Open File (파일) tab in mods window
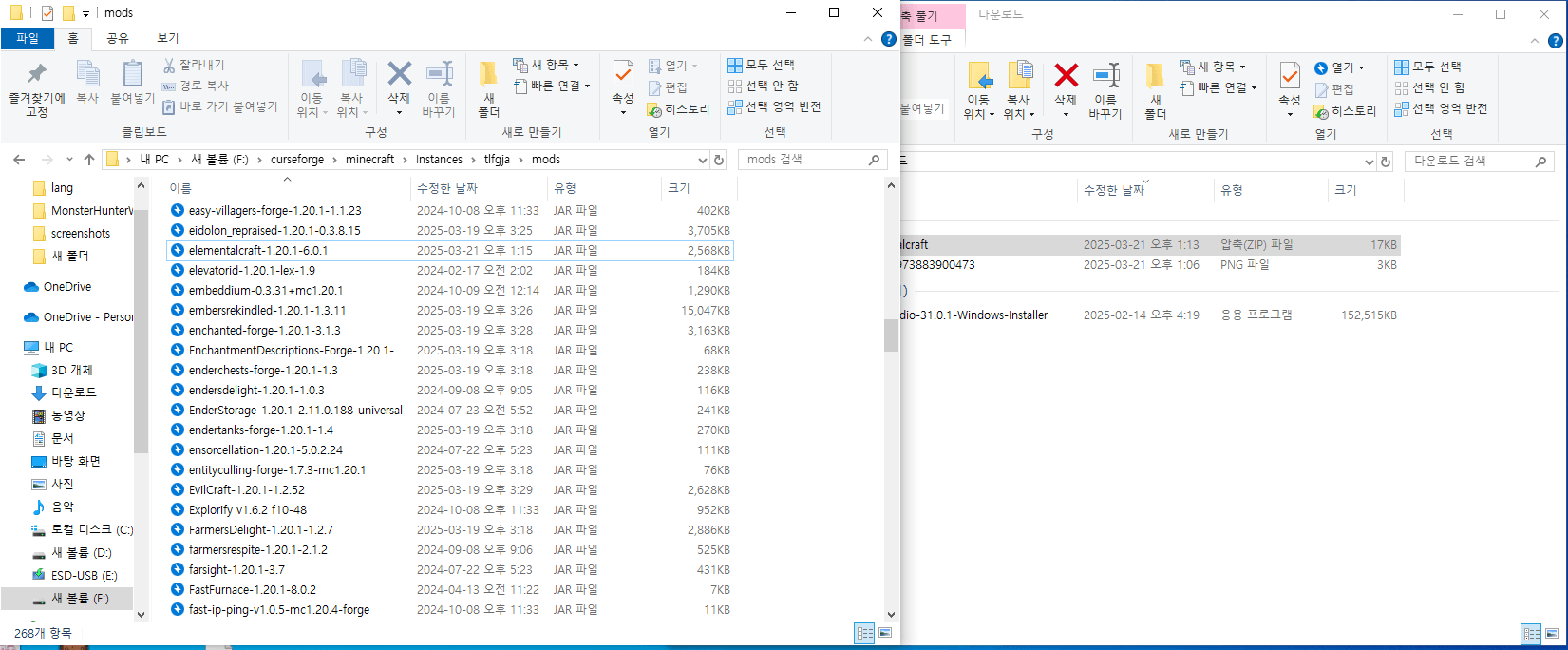Screen dimensions: 1568x650 [28, 38]
